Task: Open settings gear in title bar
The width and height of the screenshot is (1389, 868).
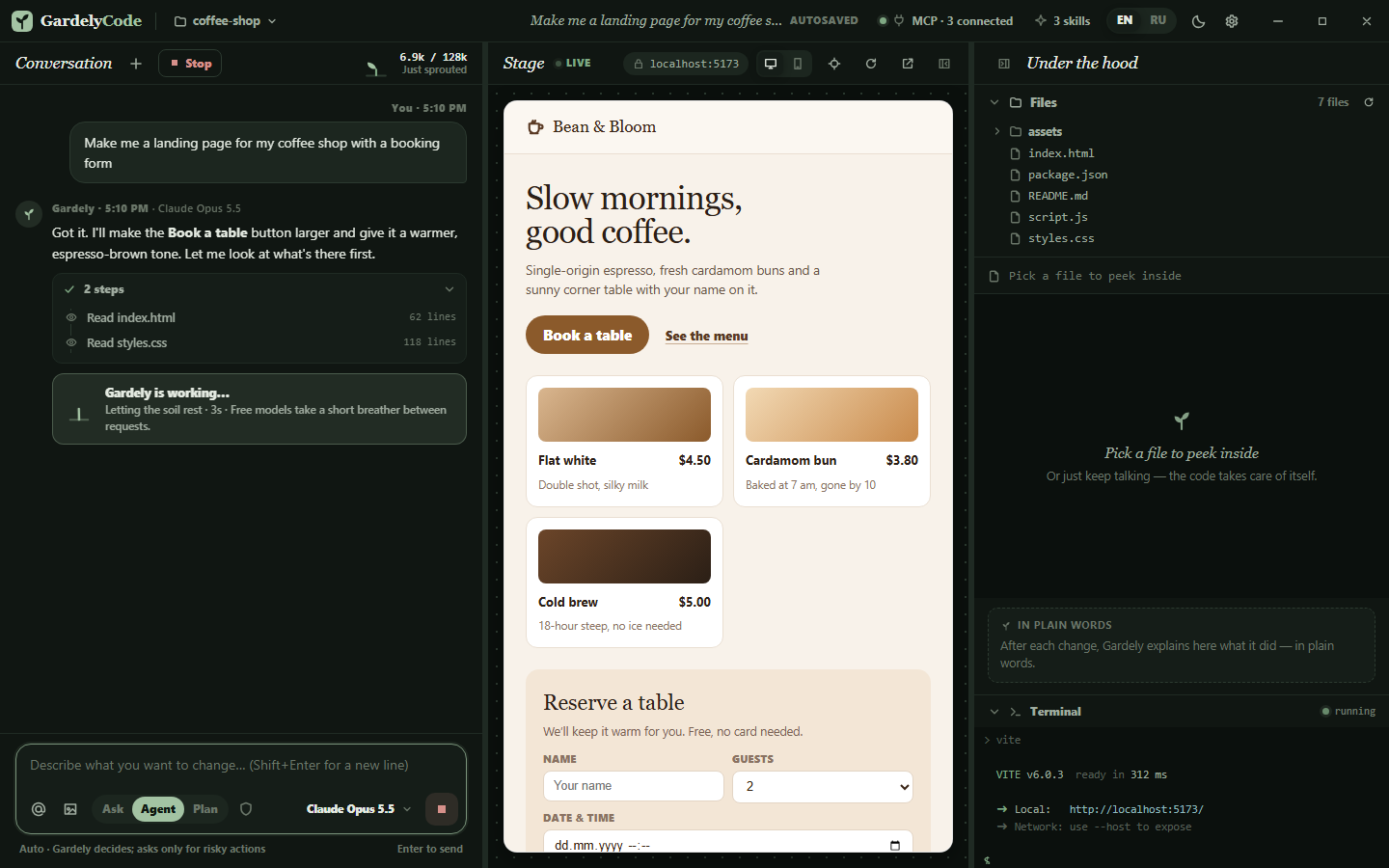Action: pos(1232,21)
